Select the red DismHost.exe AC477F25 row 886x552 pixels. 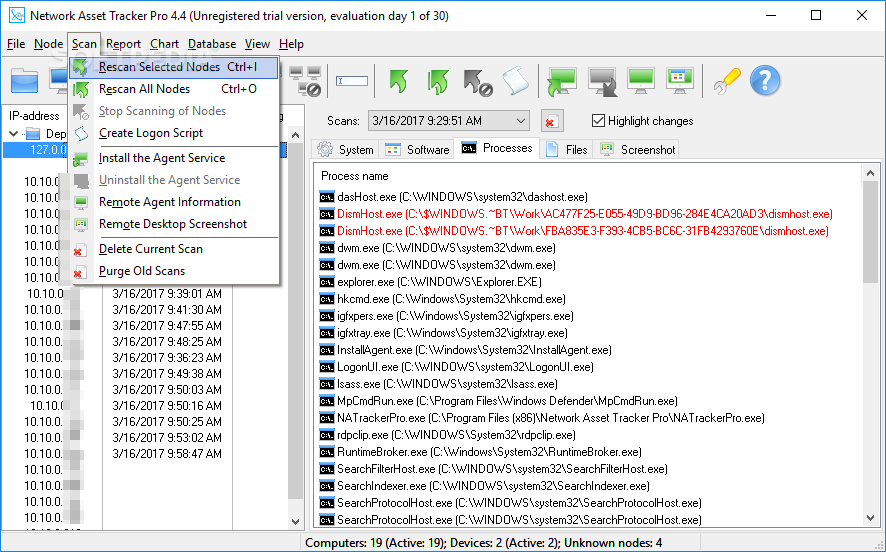coord(576,214)
